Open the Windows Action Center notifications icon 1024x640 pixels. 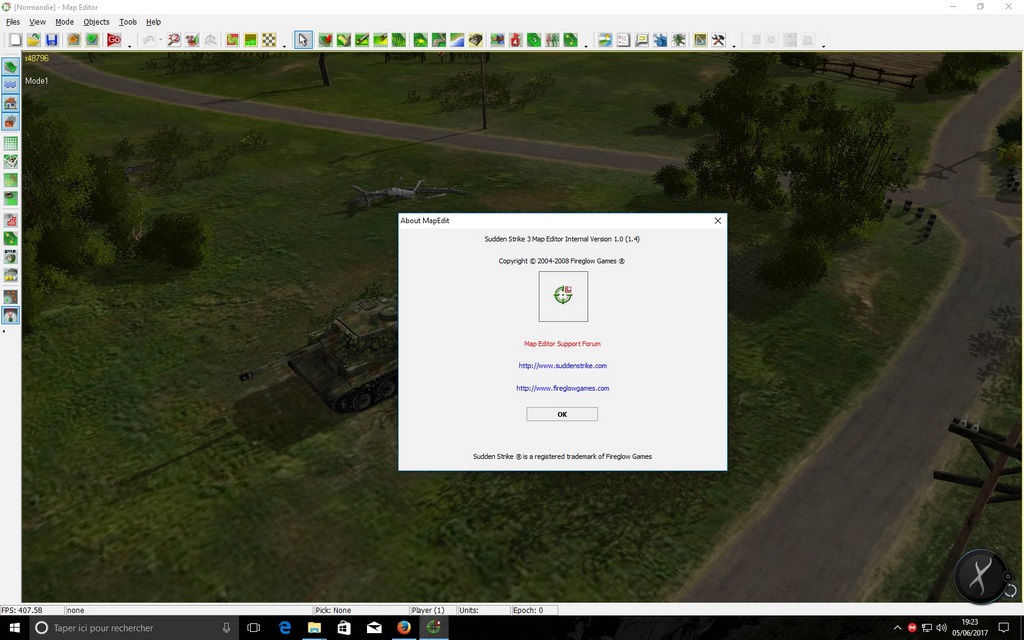click(1004, 628)
